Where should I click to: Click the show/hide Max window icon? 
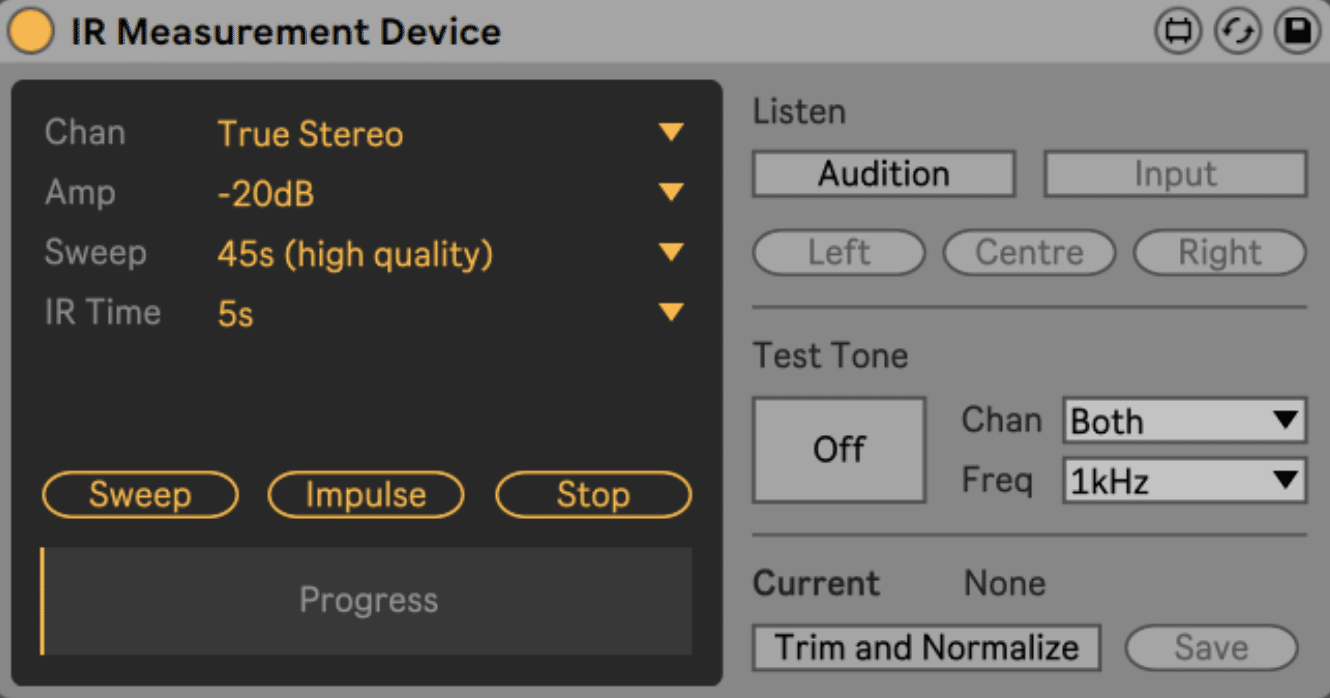point(1179,32)
